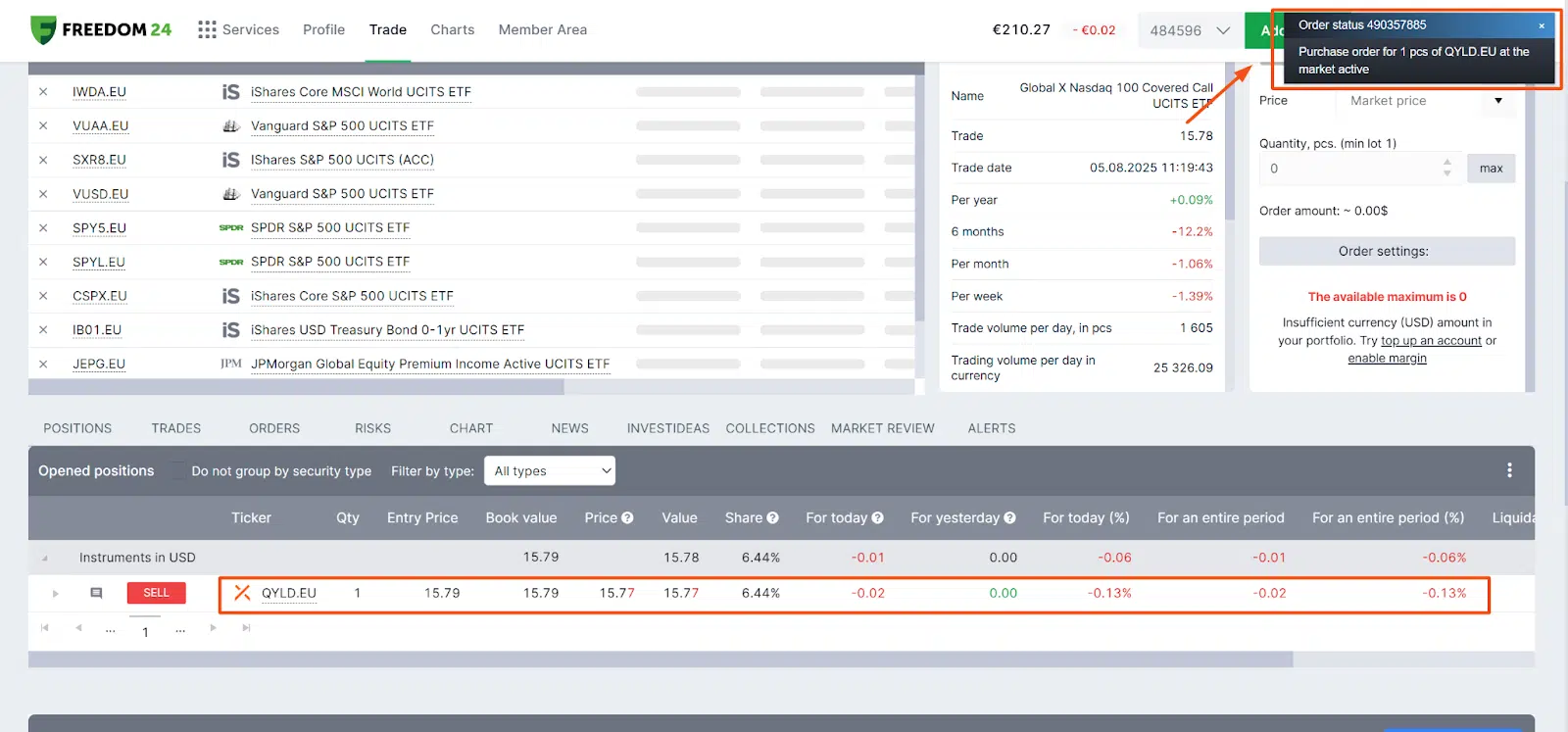The image size is (1568, 732).
Task: Open the Services grid menu
Action: [x=238, y=29]
